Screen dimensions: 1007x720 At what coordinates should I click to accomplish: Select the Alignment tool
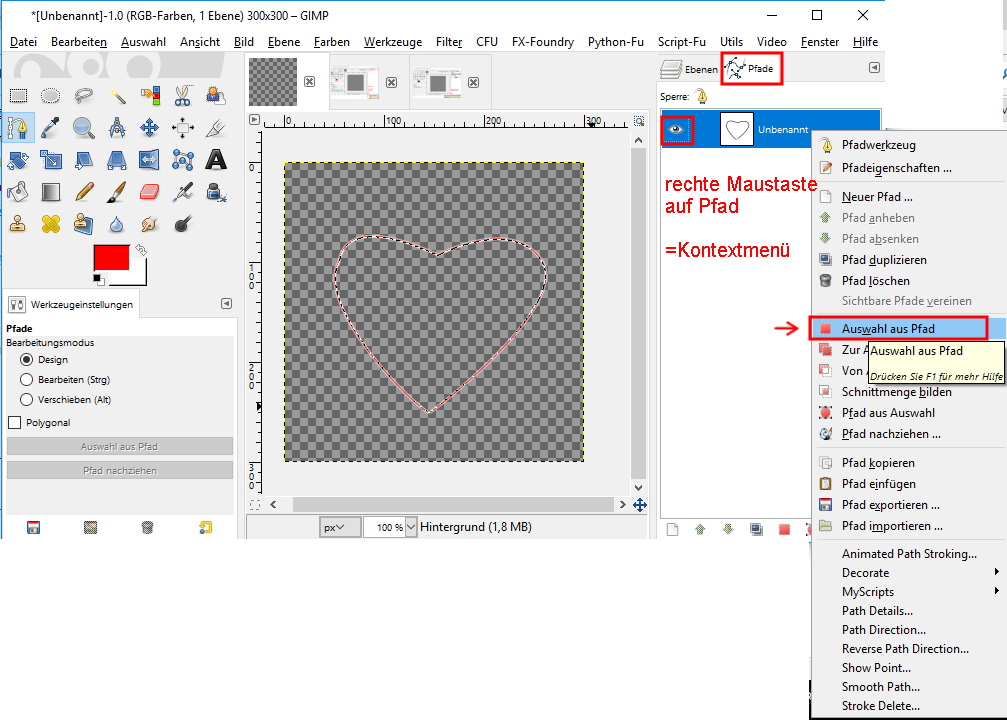(x=183, y=128)
